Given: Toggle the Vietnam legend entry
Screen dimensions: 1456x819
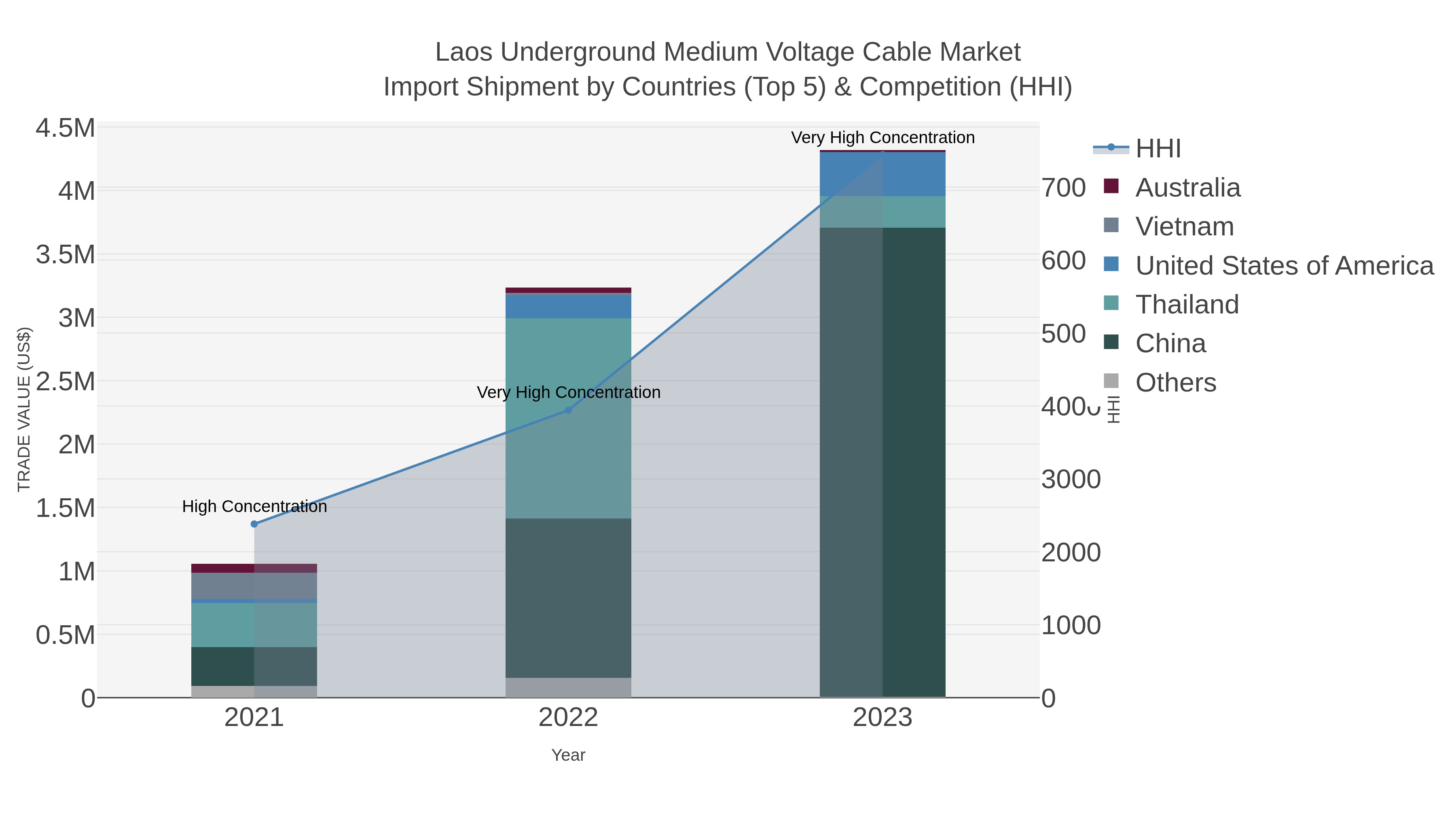Looking at the screenshot, I should click(1169, 226).
